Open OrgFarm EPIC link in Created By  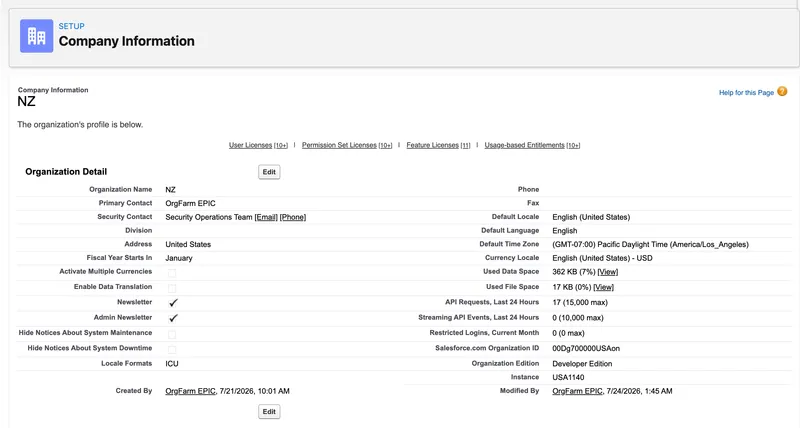pyautogui.click(x=190, y=391)
